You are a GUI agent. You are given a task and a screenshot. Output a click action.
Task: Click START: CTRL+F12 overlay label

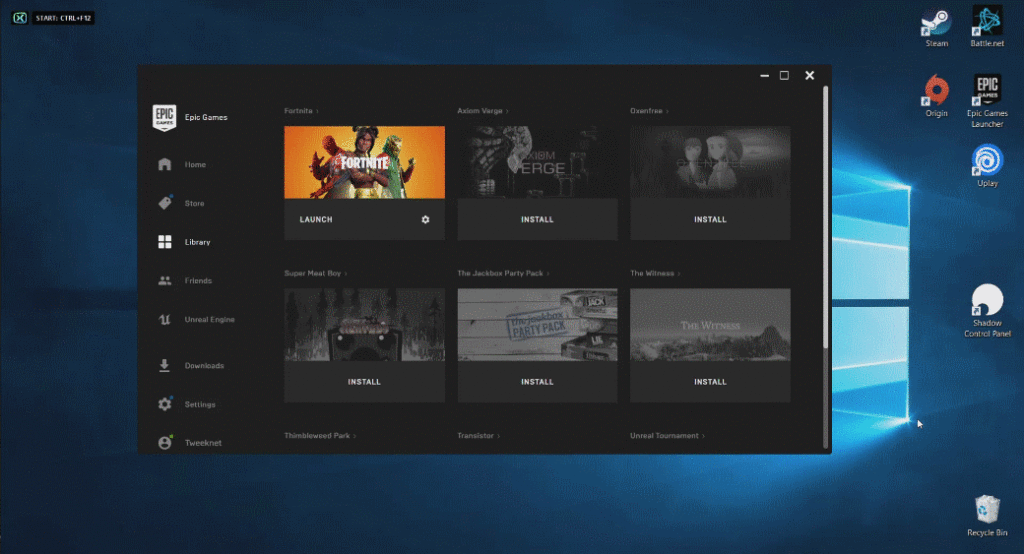[x=63, y=18]
